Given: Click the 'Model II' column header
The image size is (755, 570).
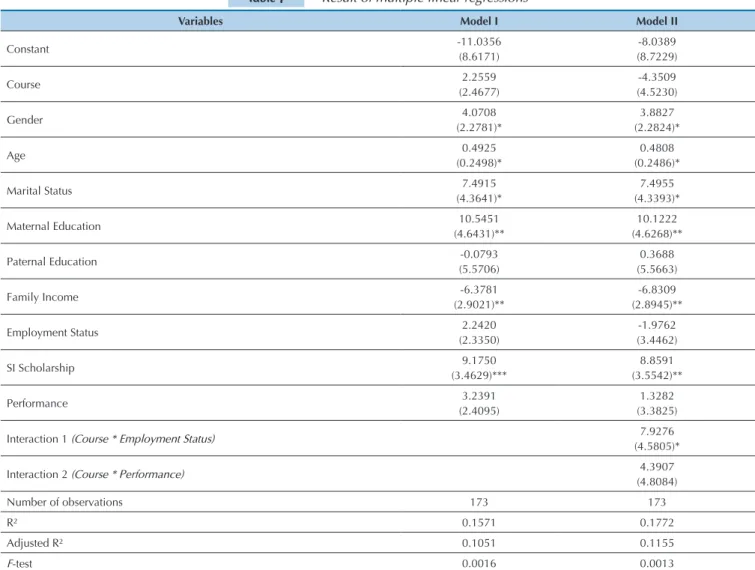Looking at the screenshot, I should click(657, 21).
